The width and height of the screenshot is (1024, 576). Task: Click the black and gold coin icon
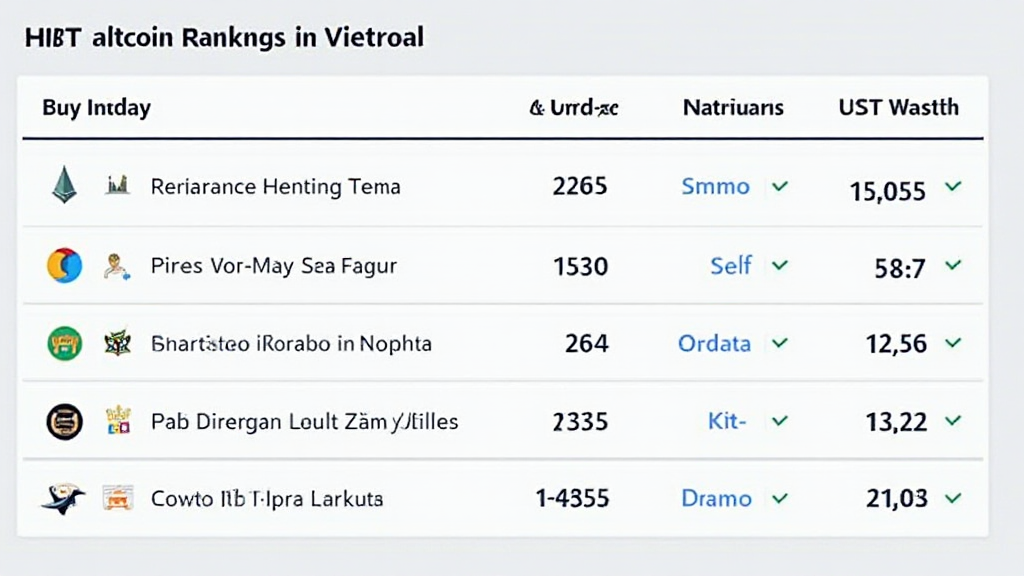click(x=64, y=421)
